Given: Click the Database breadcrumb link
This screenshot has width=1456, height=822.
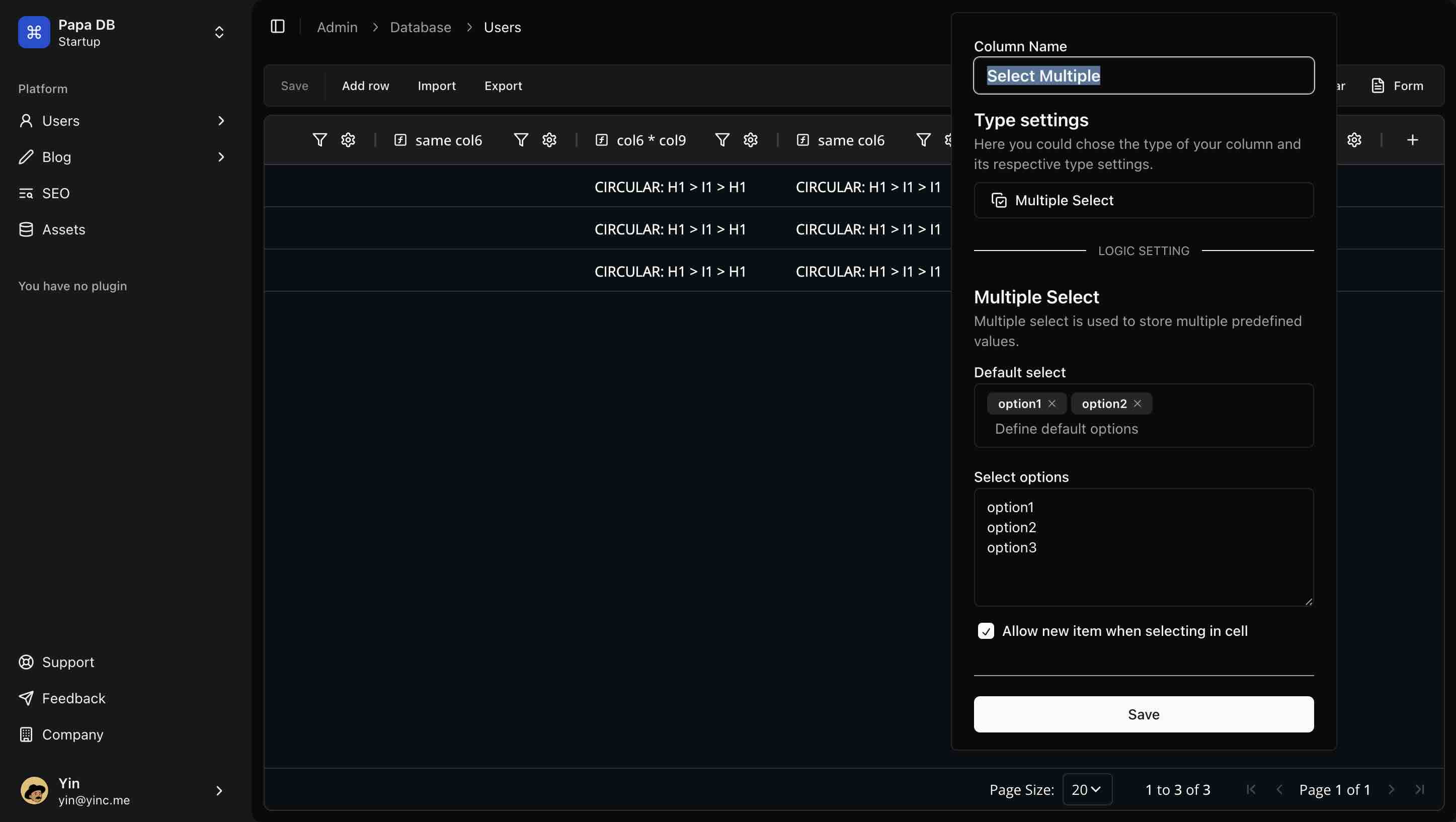Looking at the screenshot, I should point(420,27).
